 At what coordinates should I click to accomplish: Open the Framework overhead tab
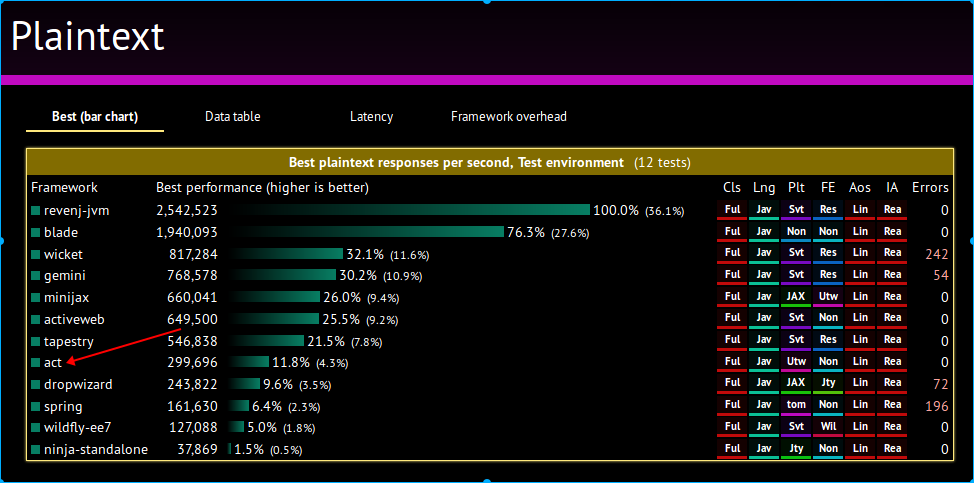coord(508,117)
